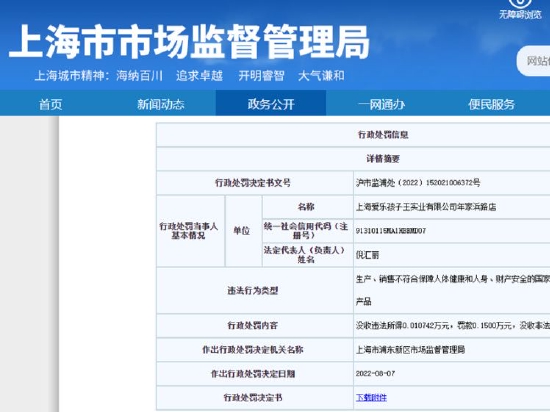Select the 详情摘要 header text
Viewport: 550px width, 412px height.
click(383, 159)
